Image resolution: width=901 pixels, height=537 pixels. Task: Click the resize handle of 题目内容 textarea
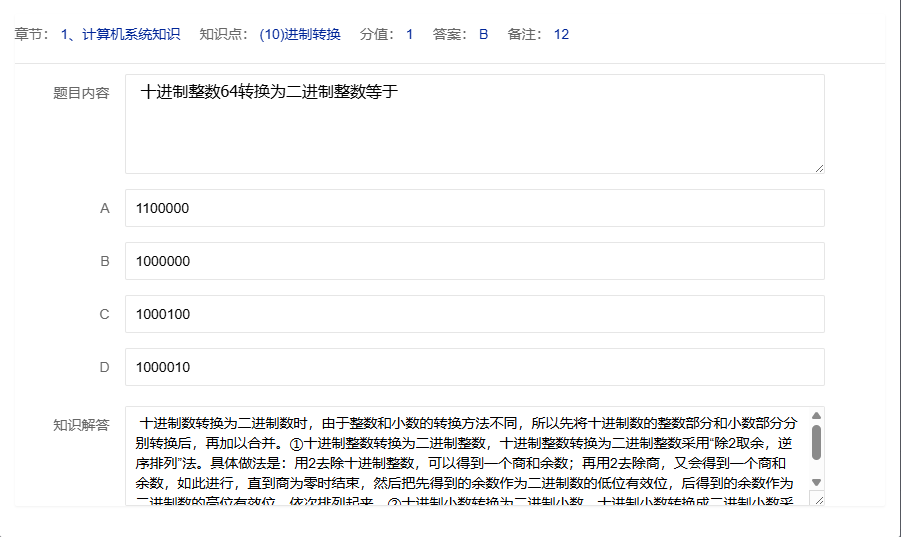(819, 168)
